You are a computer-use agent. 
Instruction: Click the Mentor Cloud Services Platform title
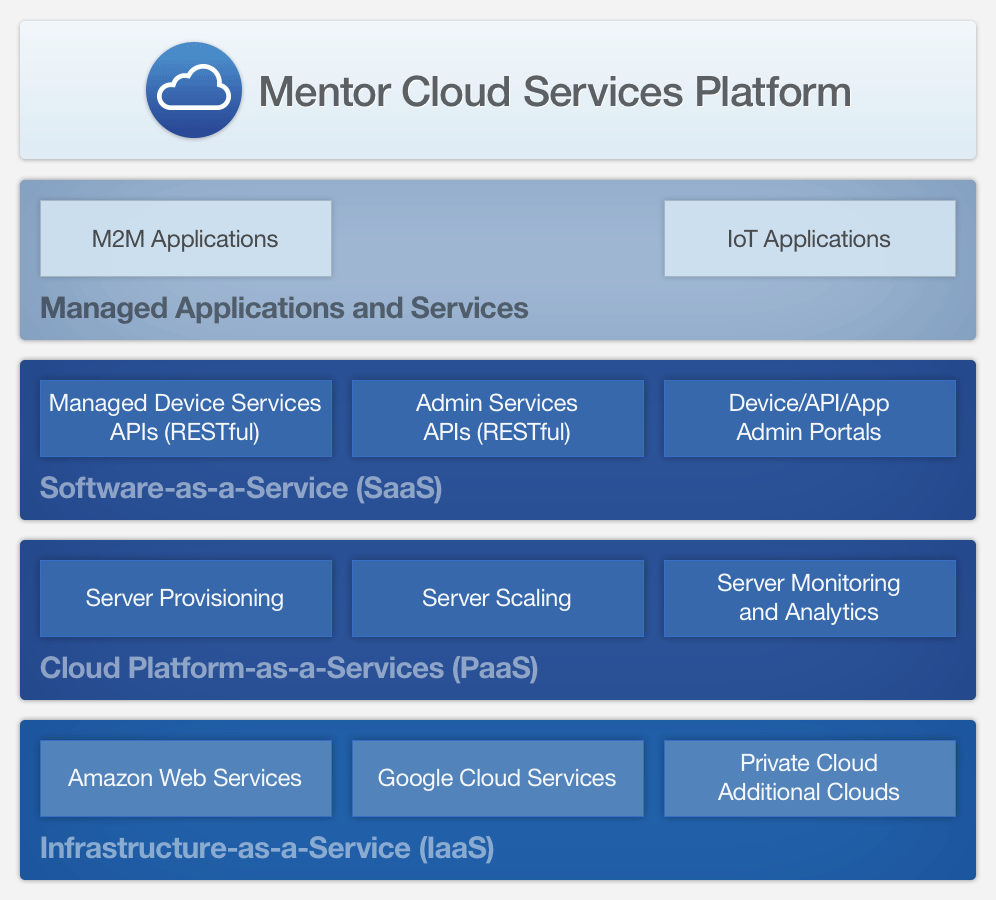555,92
